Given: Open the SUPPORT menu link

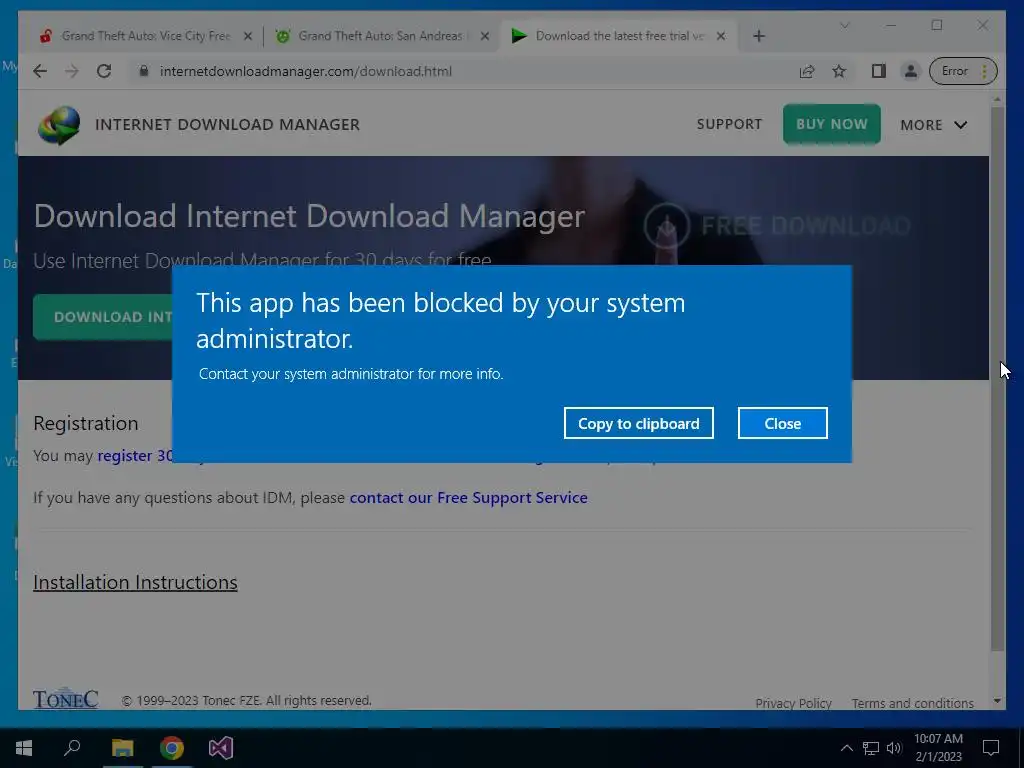Looking at the screenshot, I should tap(729, 124).
